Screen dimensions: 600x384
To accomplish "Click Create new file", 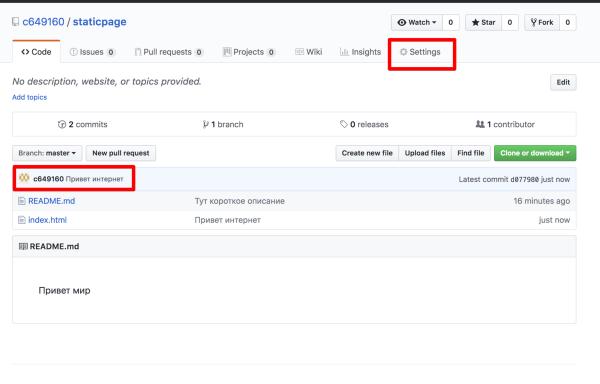I will click(367, 153).
